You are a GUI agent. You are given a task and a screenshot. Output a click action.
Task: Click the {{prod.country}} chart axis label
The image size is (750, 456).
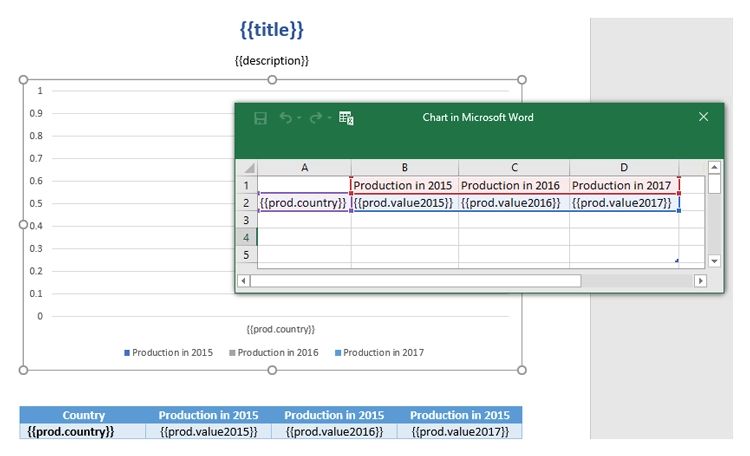(281, 329)
